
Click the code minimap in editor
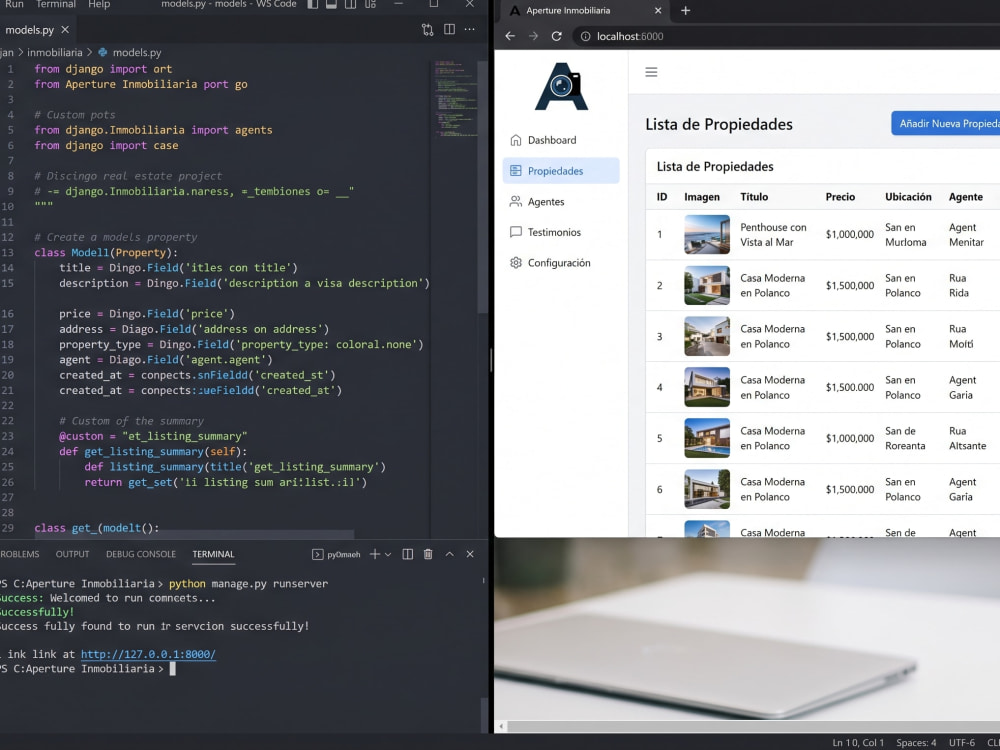pos(455,99)
